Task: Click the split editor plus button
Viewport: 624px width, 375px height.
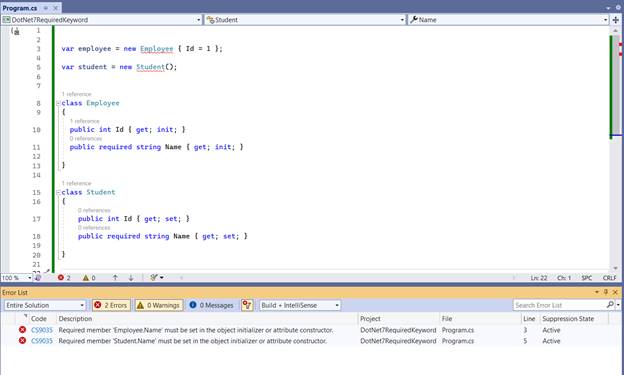Action: point(616,20)
